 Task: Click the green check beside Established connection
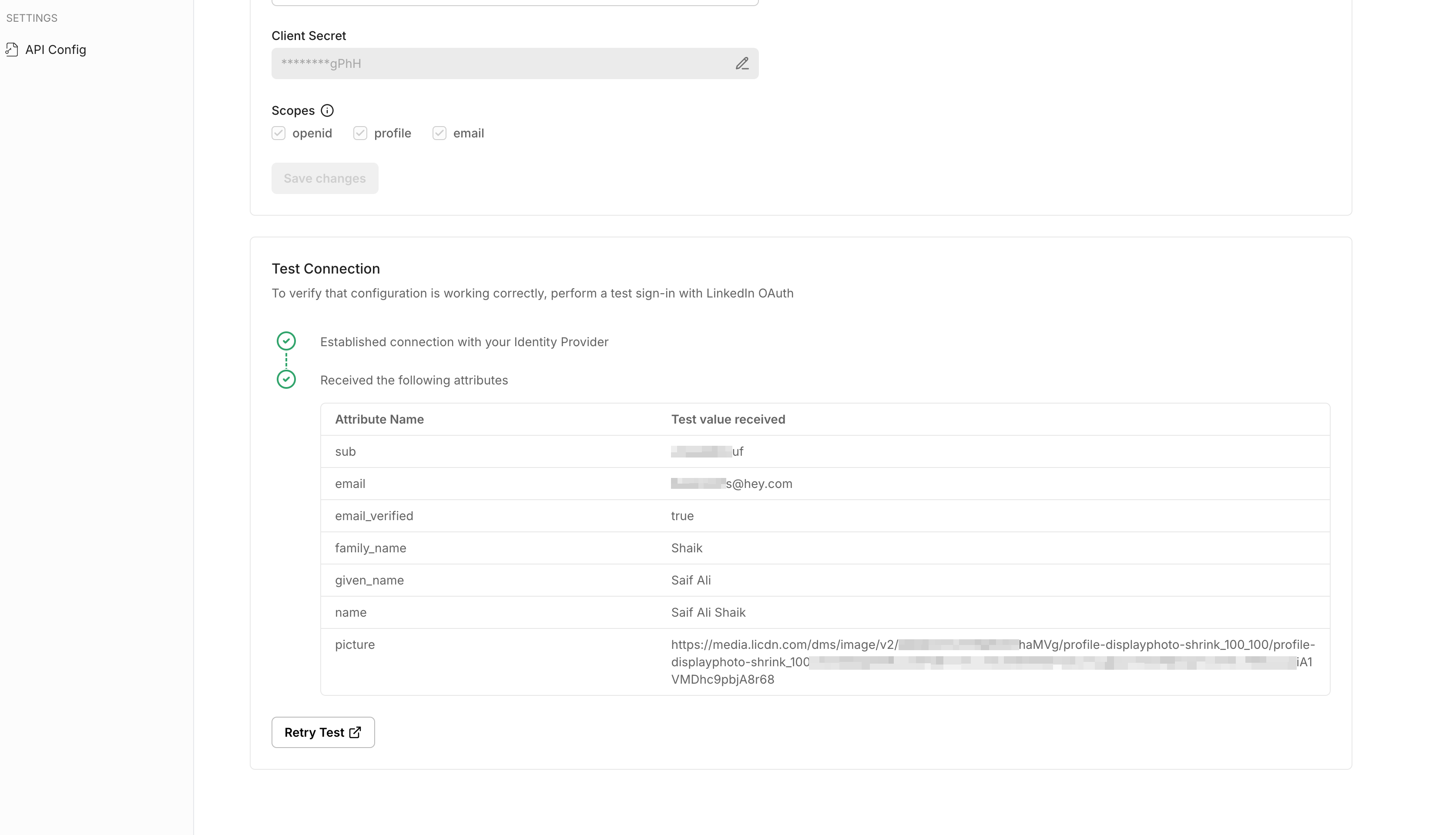point(286,341)
